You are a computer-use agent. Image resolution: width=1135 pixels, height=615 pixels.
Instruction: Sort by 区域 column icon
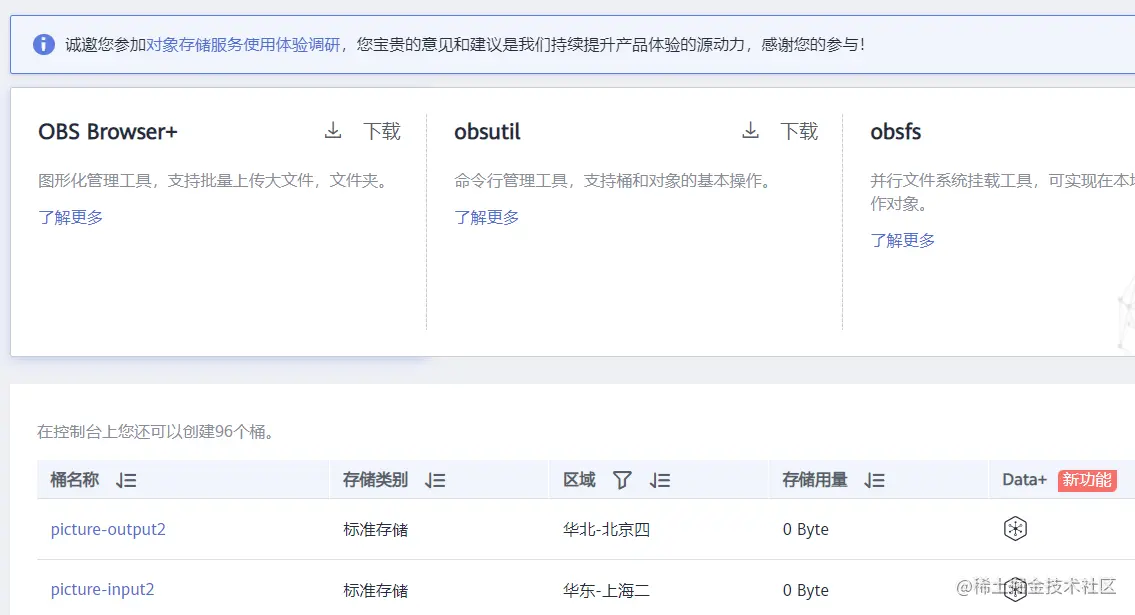pos(659,480)
